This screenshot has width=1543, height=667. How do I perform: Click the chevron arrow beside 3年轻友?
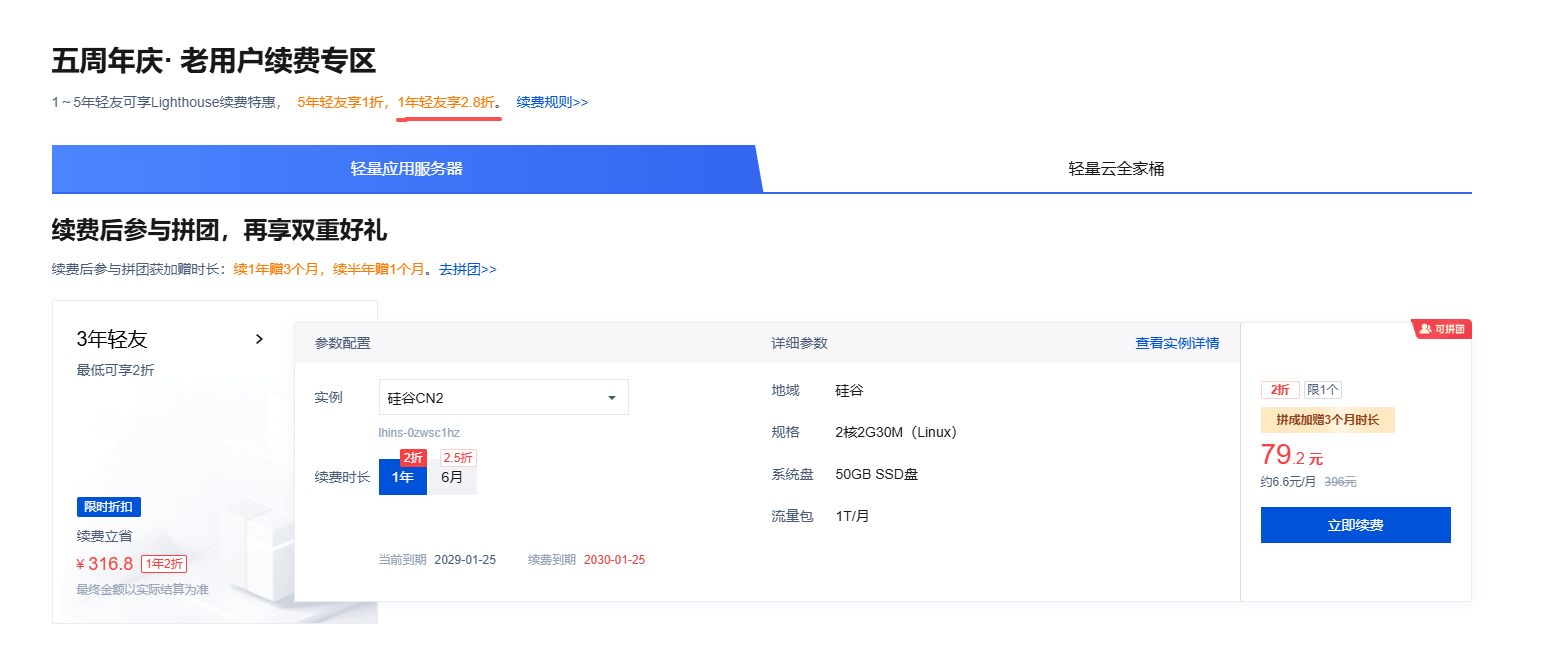coord(259,339)
